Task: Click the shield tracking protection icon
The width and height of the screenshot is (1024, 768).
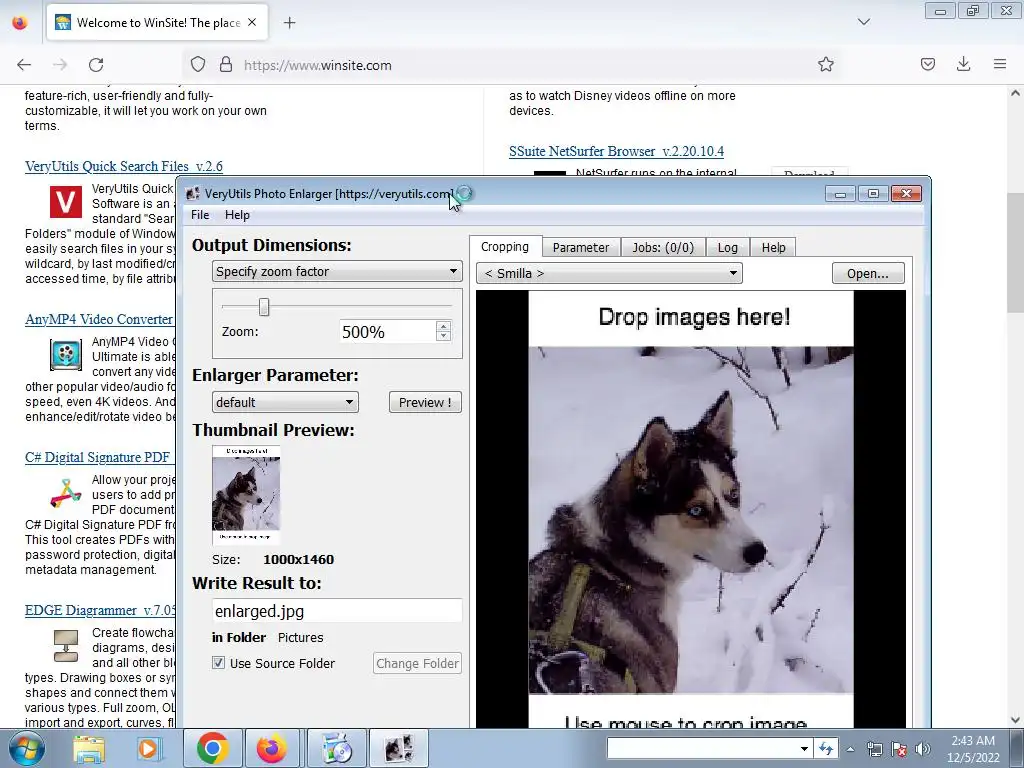Action: pos(198,65)
